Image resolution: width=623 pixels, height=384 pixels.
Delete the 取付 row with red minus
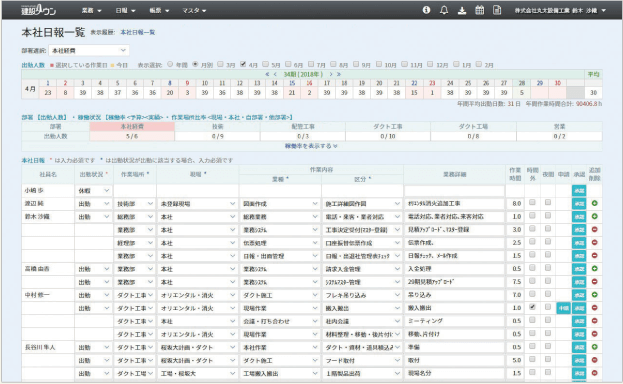pos(594,360)
